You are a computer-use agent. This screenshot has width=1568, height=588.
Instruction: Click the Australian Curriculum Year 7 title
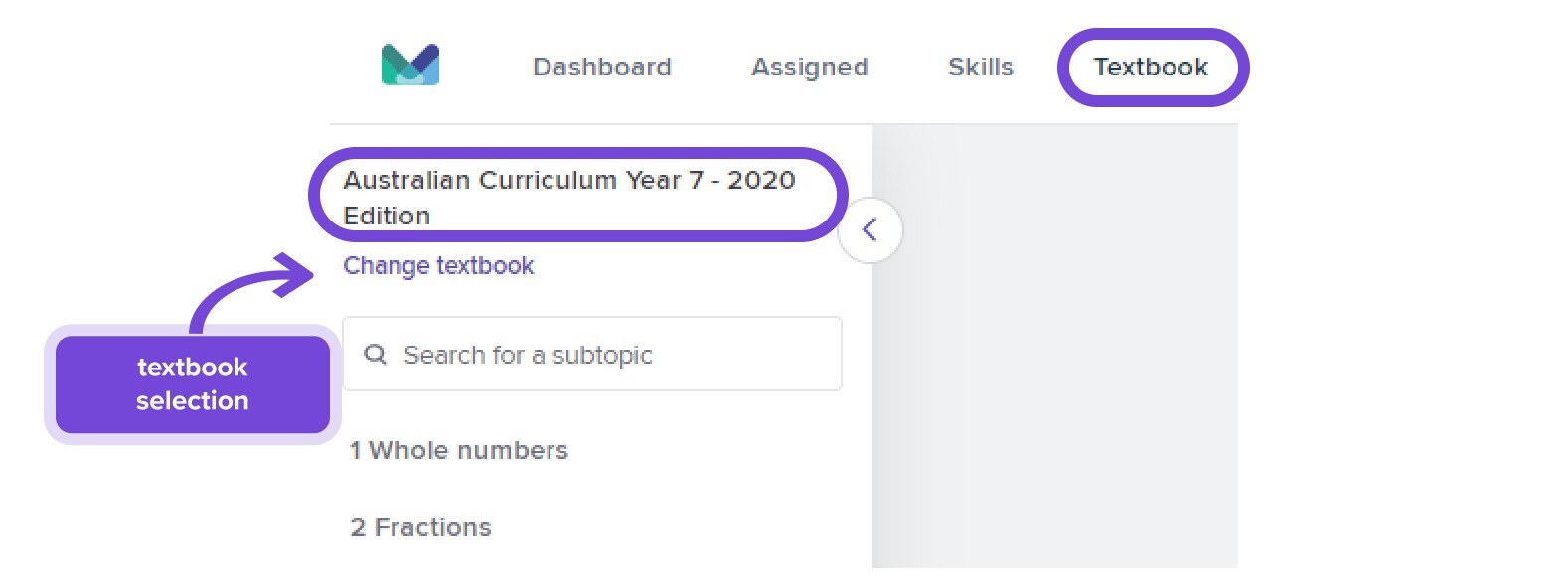coord(569,198)
